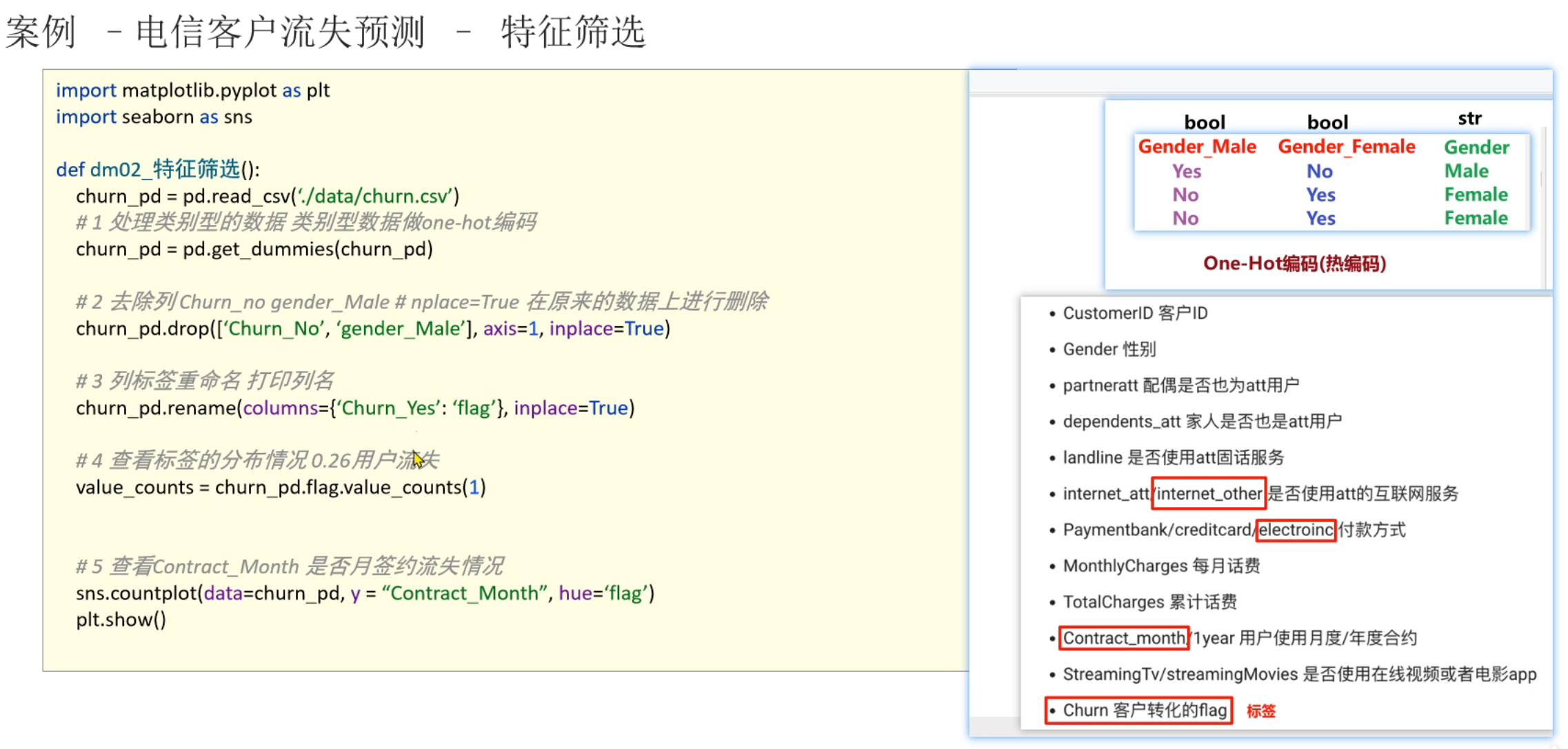This screenshot has width=1568, height=749.
Task: Click the green Gender str column header
Action: pyautogui.click(x=1476, y=147)
